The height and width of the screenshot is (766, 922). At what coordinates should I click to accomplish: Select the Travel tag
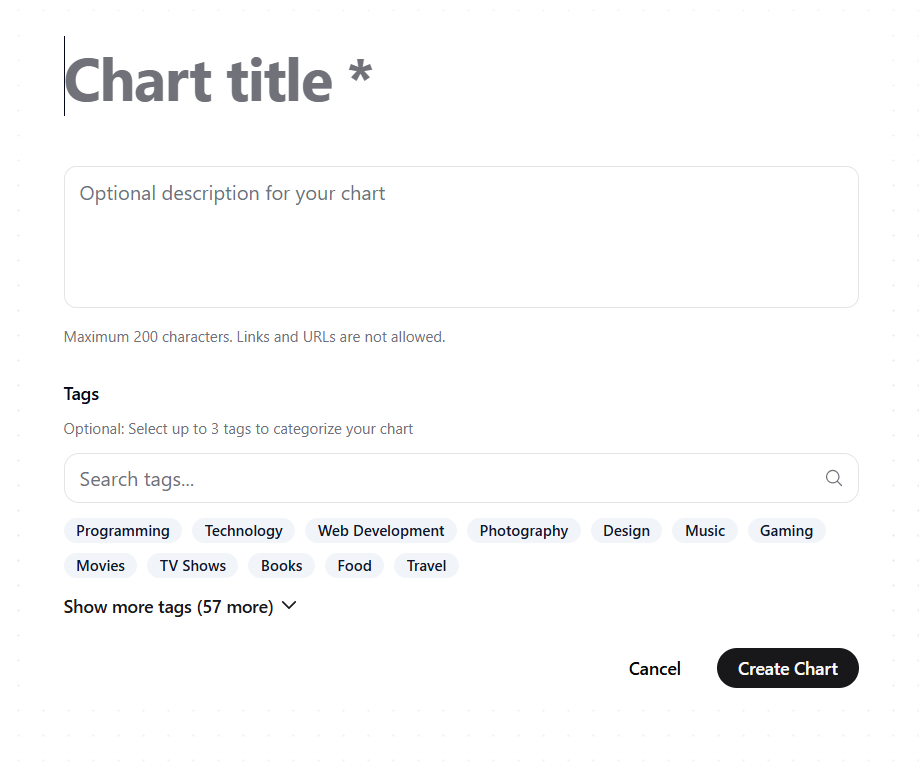[425, 565]
